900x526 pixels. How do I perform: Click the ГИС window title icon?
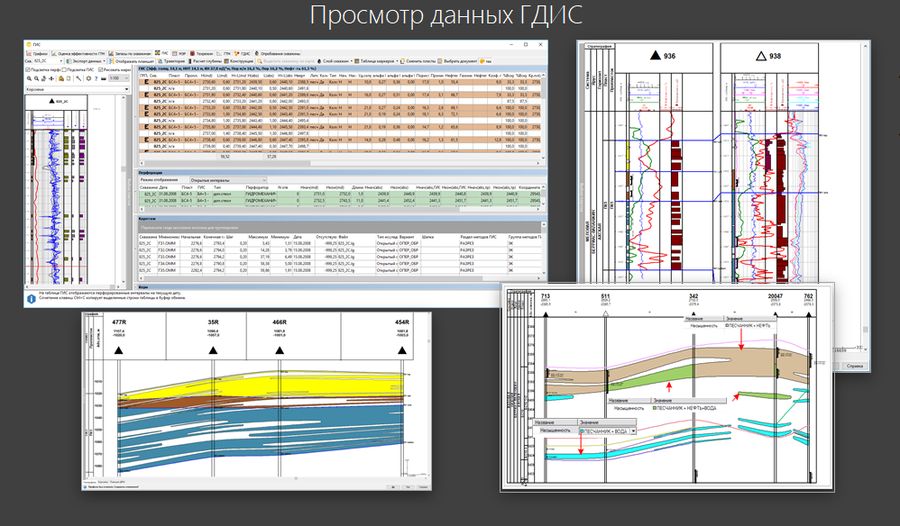point(29,44)
